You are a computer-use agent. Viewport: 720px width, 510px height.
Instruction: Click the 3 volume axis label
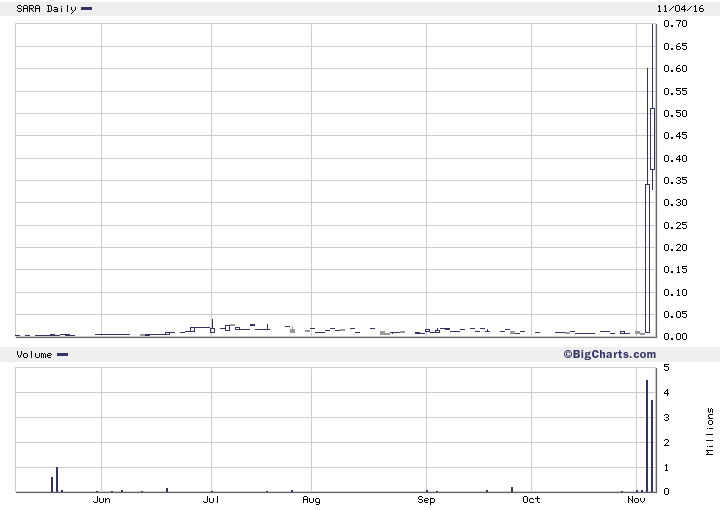(666, 418)
